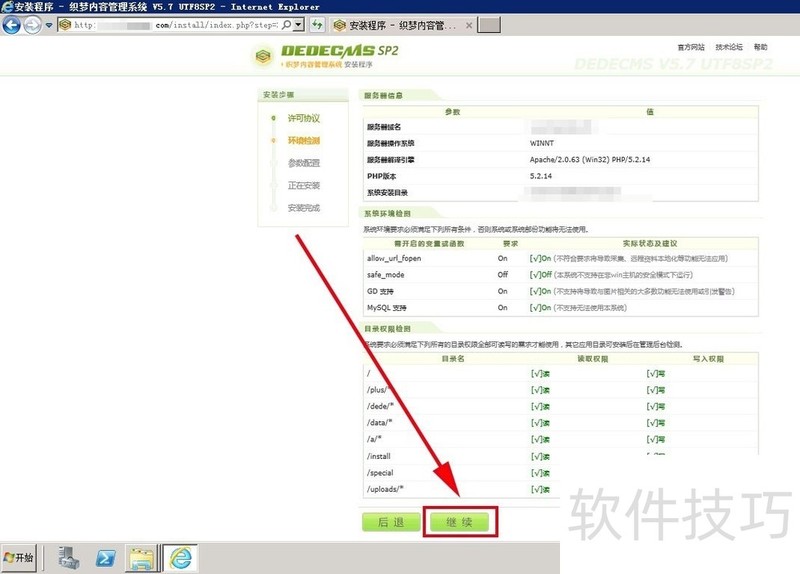Select the 安装完成 install step

(x=304, y=208)
